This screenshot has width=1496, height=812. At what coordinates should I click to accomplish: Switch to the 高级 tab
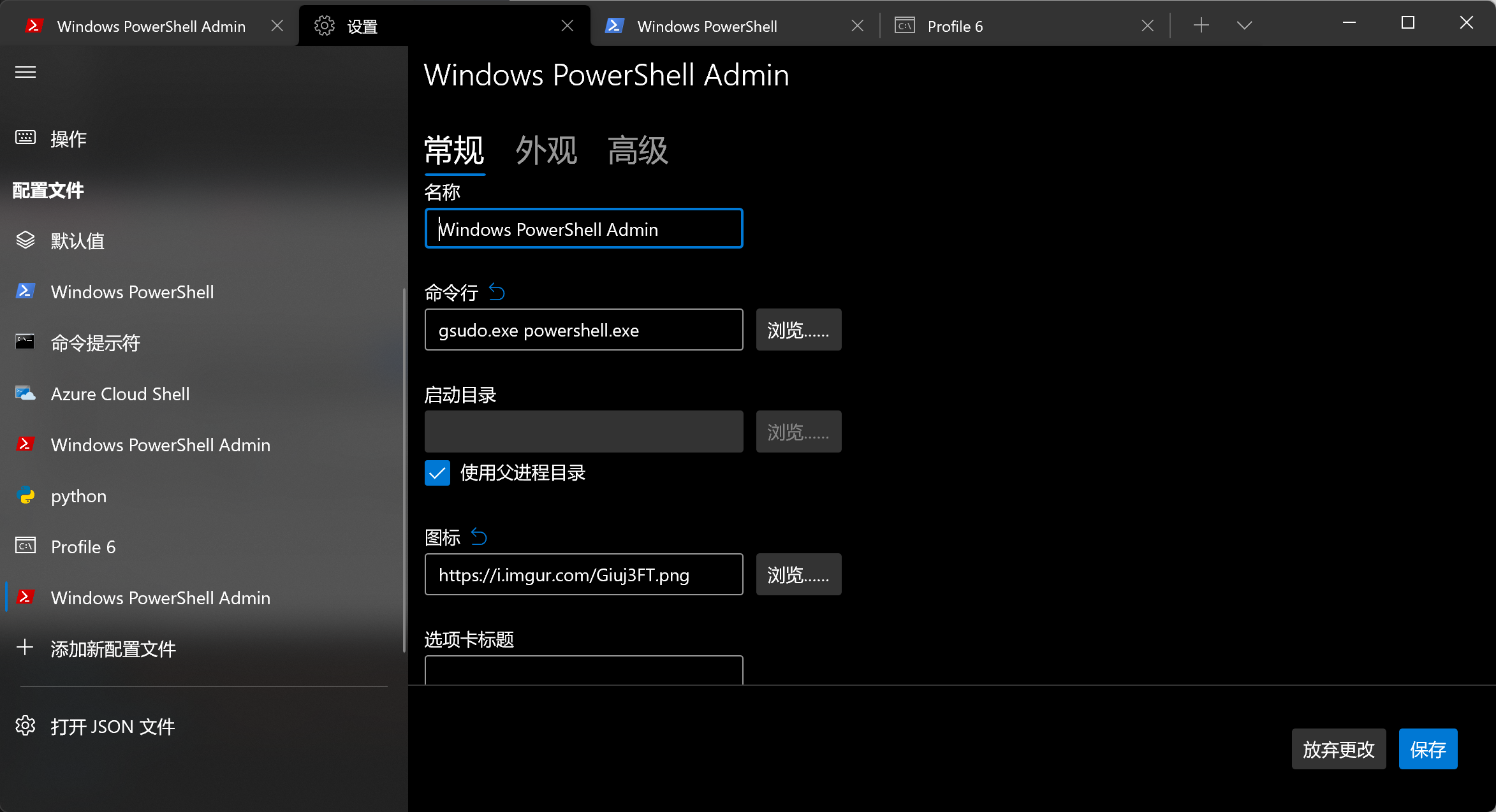coord(637,151)
